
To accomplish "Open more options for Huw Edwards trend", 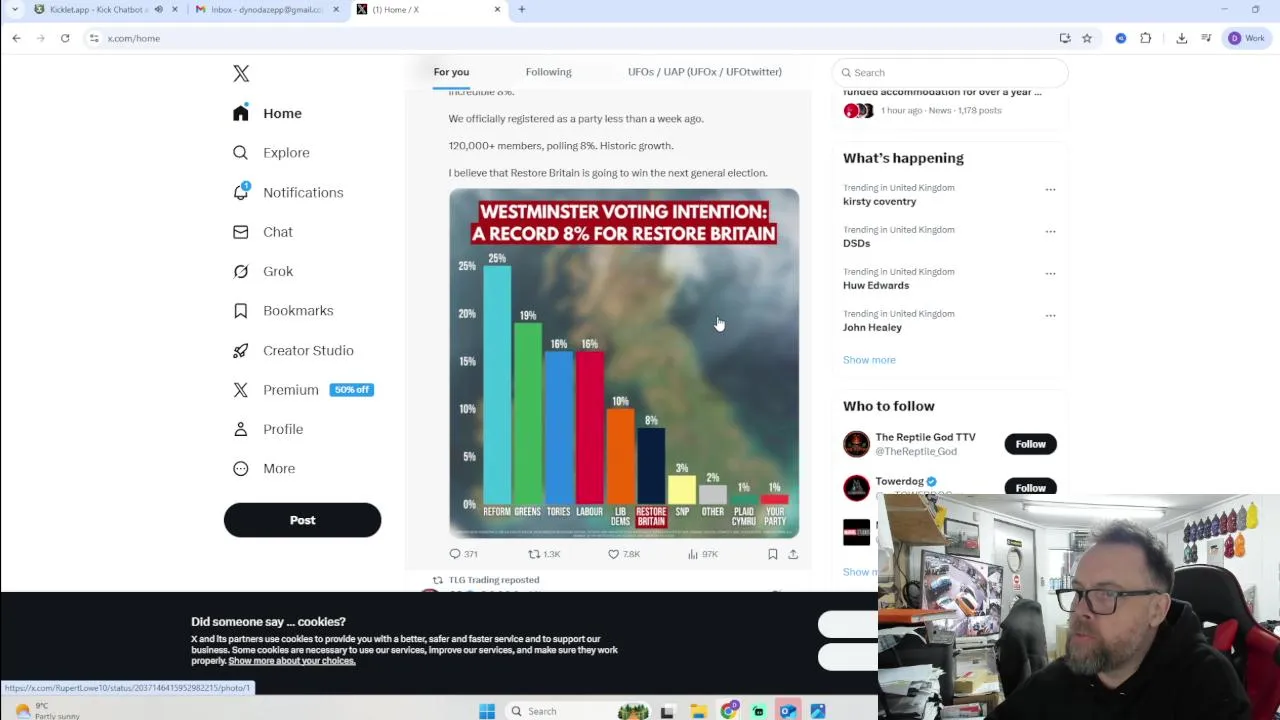I will pyautogui.click(x=1050, y=273).
